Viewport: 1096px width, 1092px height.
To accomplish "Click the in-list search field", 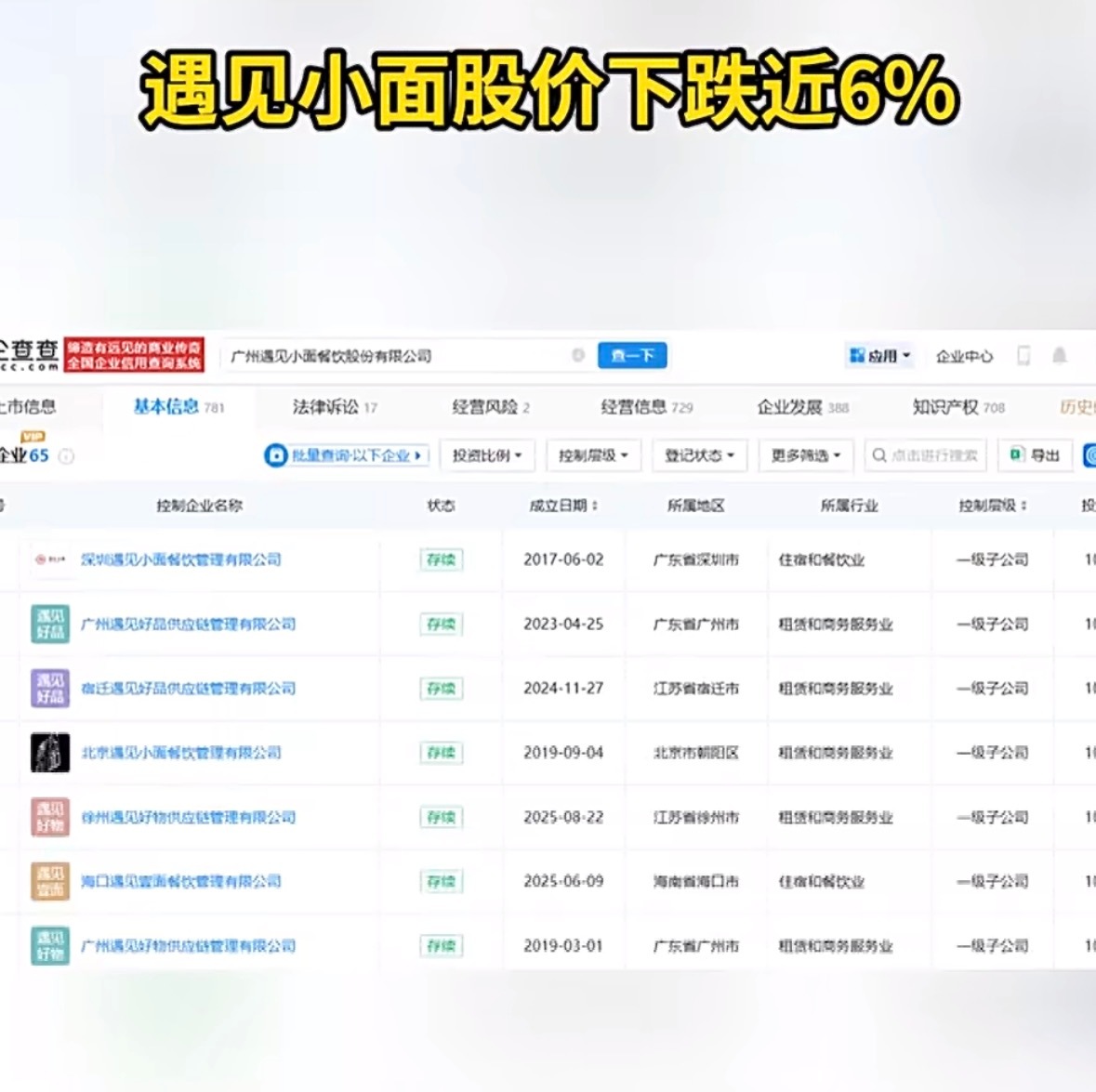I will click(926, 455).
